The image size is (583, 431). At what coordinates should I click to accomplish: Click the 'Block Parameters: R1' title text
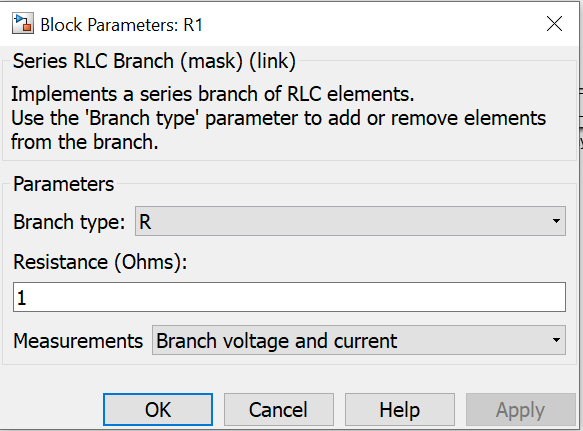click(x=122, y=25)
